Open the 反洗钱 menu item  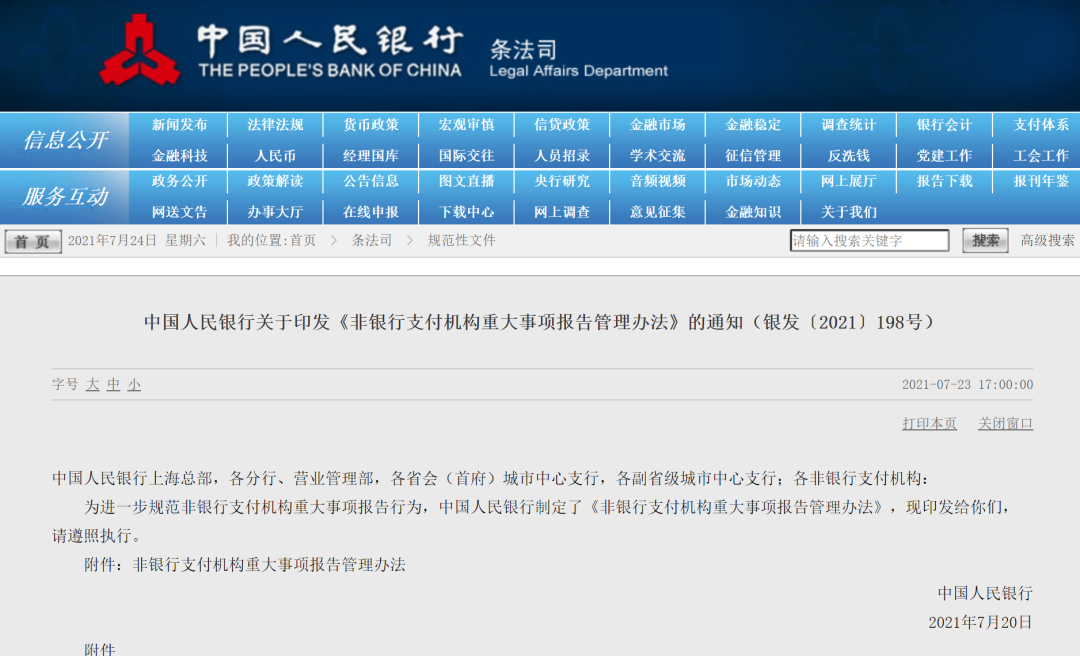849,156
